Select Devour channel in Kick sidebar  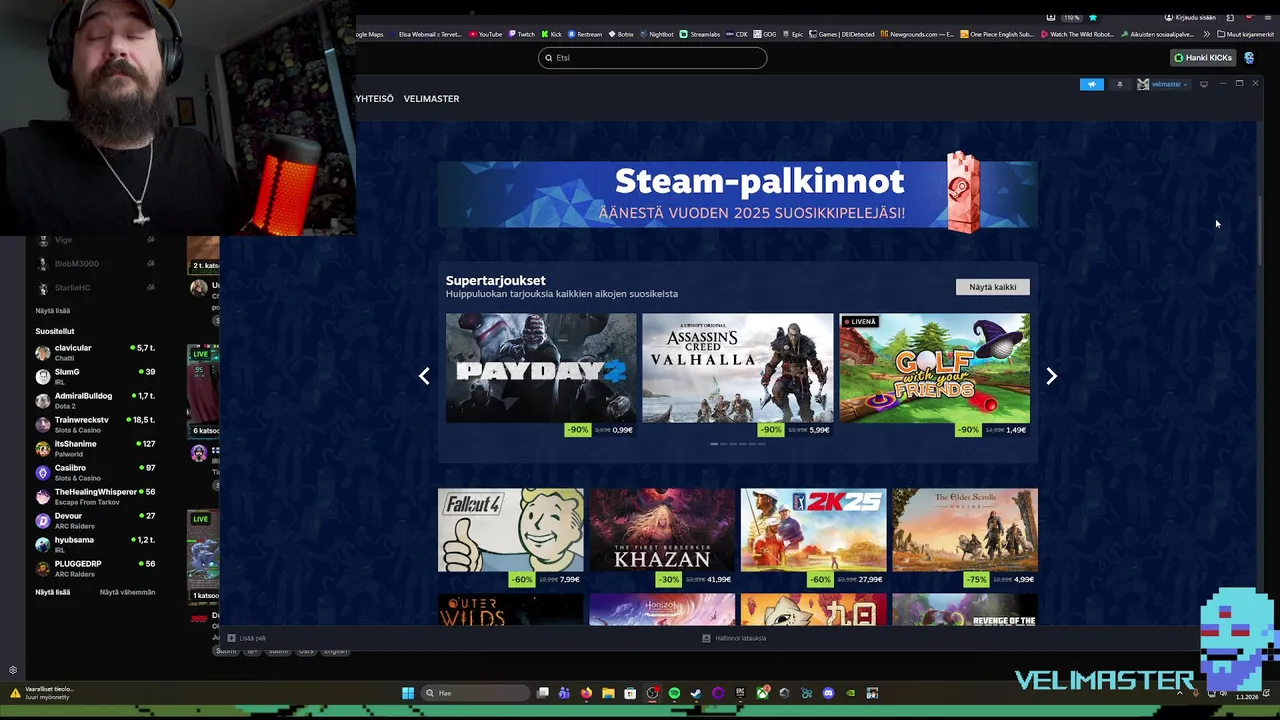(x=95, y=520)
